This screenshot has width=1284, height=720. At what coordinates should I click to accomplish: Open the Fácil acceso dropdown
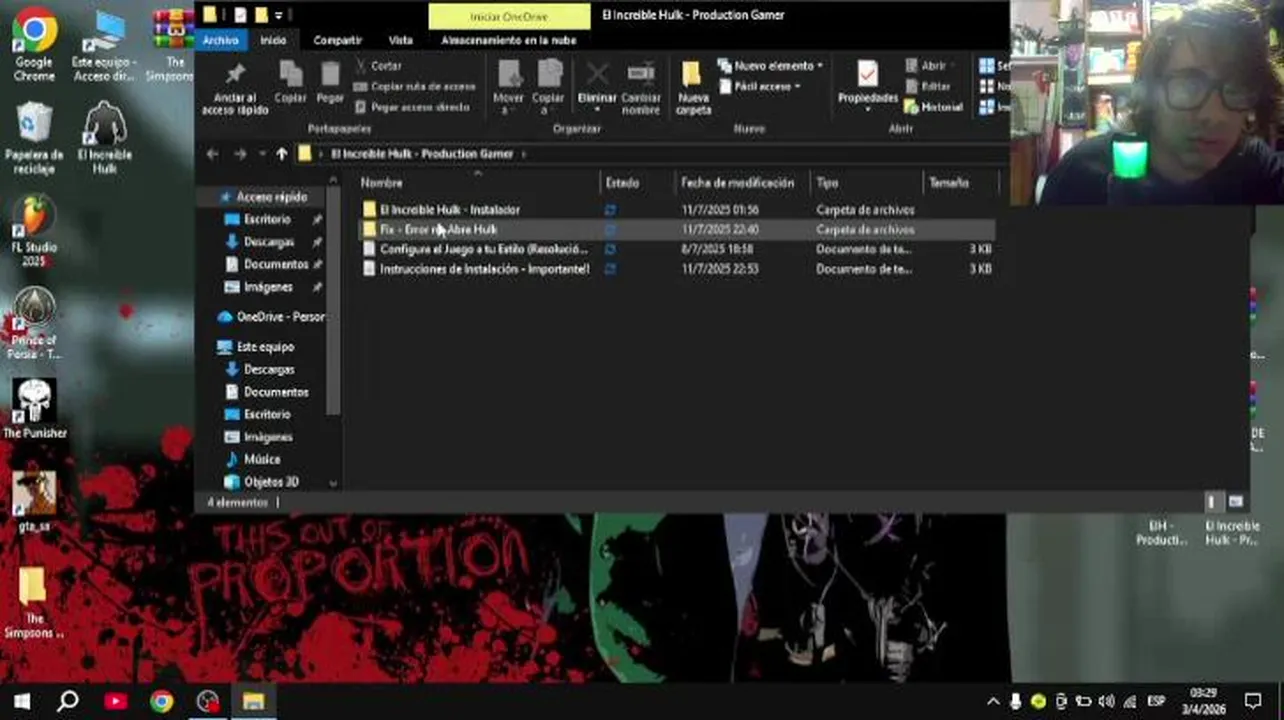pos(760,87)
